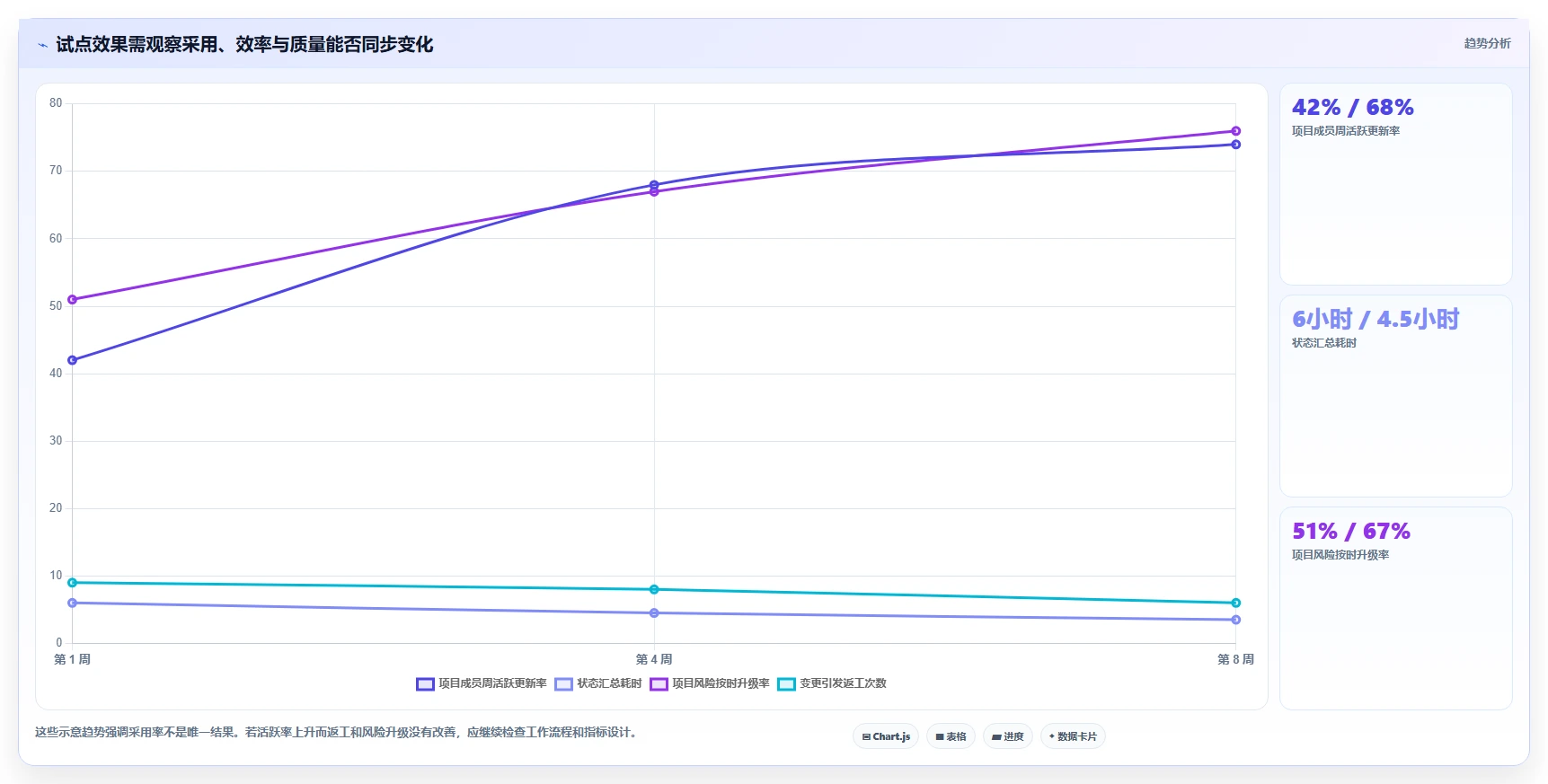1548x784 pixels.
Task: Select week 4 point of 变更引发返工次数 at 8
Action: [x=654, y=589]
